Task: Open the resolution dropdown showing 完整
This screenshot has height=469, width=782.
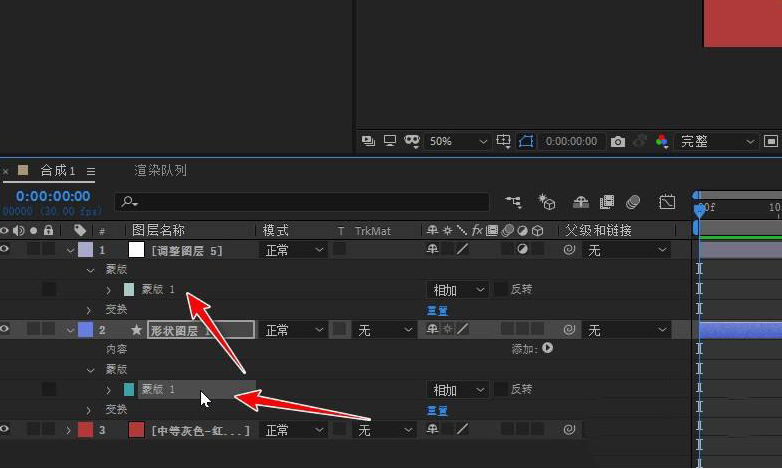Action: pyautogui.click(x=716, y=141)
